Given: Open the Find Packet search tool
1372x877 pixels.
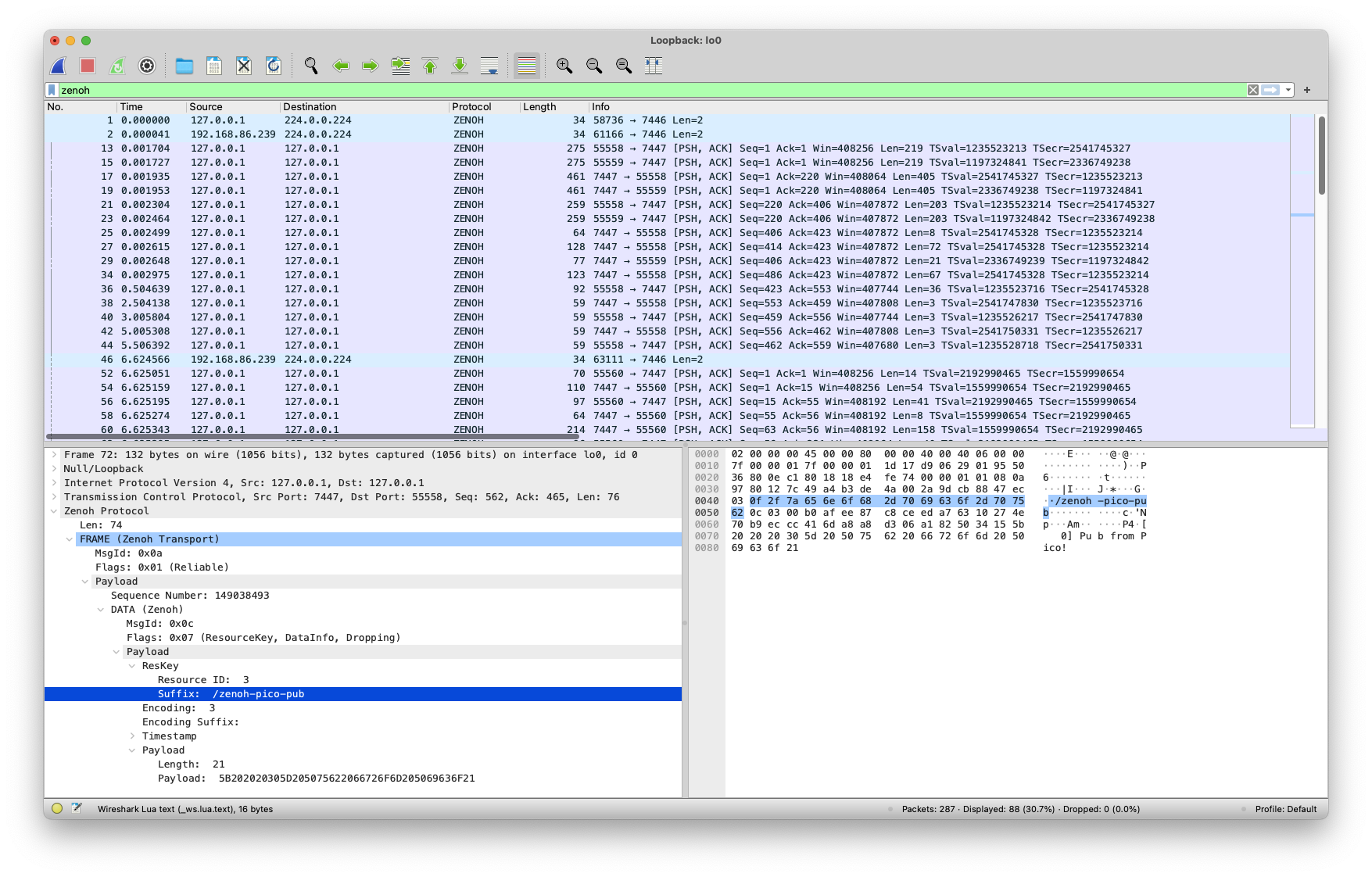Looking at the screenshot, I should click(312, 66).
